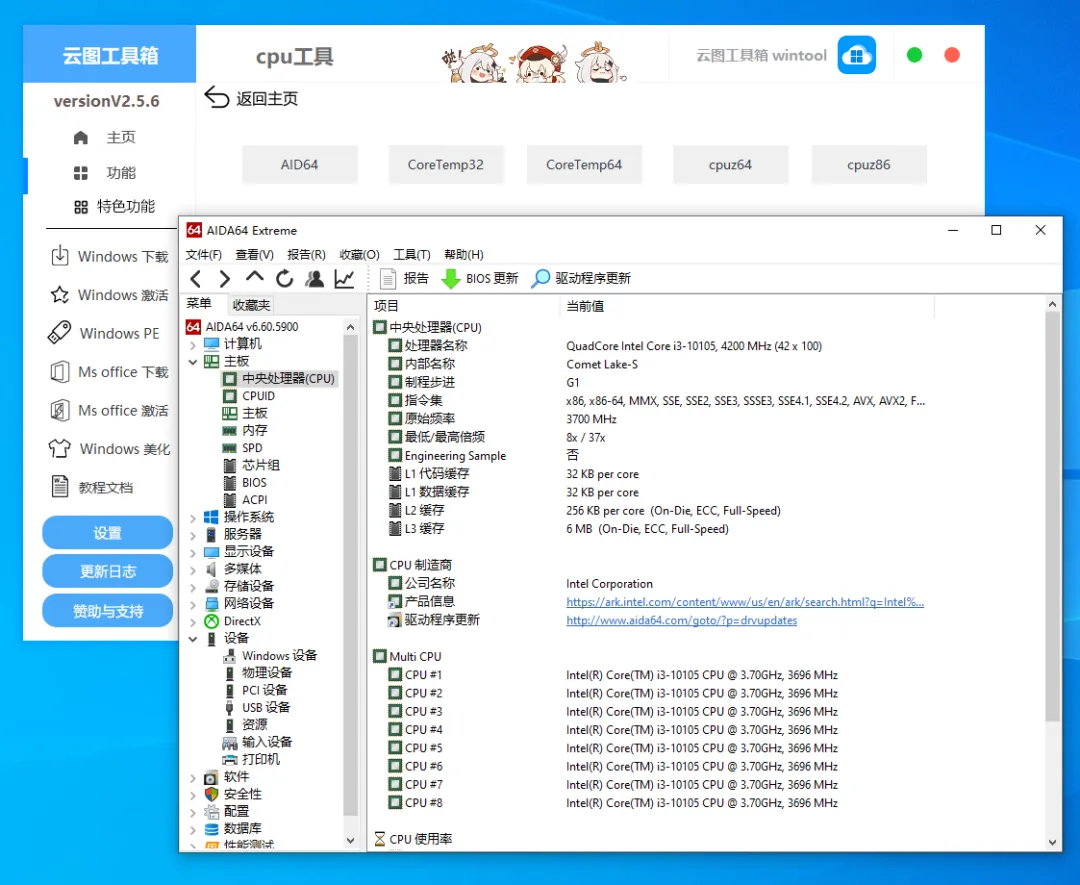1080x885 pixels.
Task: Click BIOS 更新 green arrow button
Action: pos(479,278)
